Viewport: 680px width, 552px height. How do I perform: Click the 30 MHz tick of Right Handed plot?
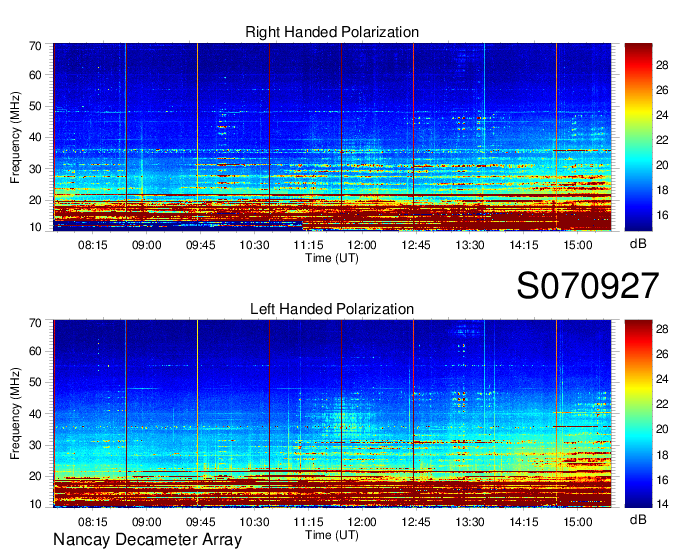[x=35, y=169]
